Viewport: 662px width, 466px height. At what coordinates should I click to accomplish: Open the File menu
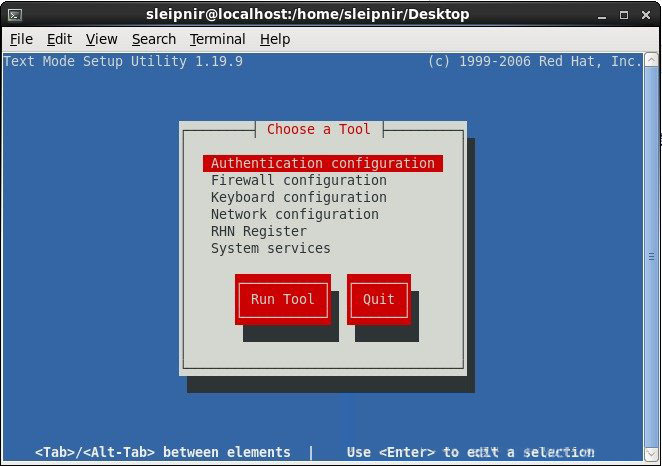[x=21, y=39]
